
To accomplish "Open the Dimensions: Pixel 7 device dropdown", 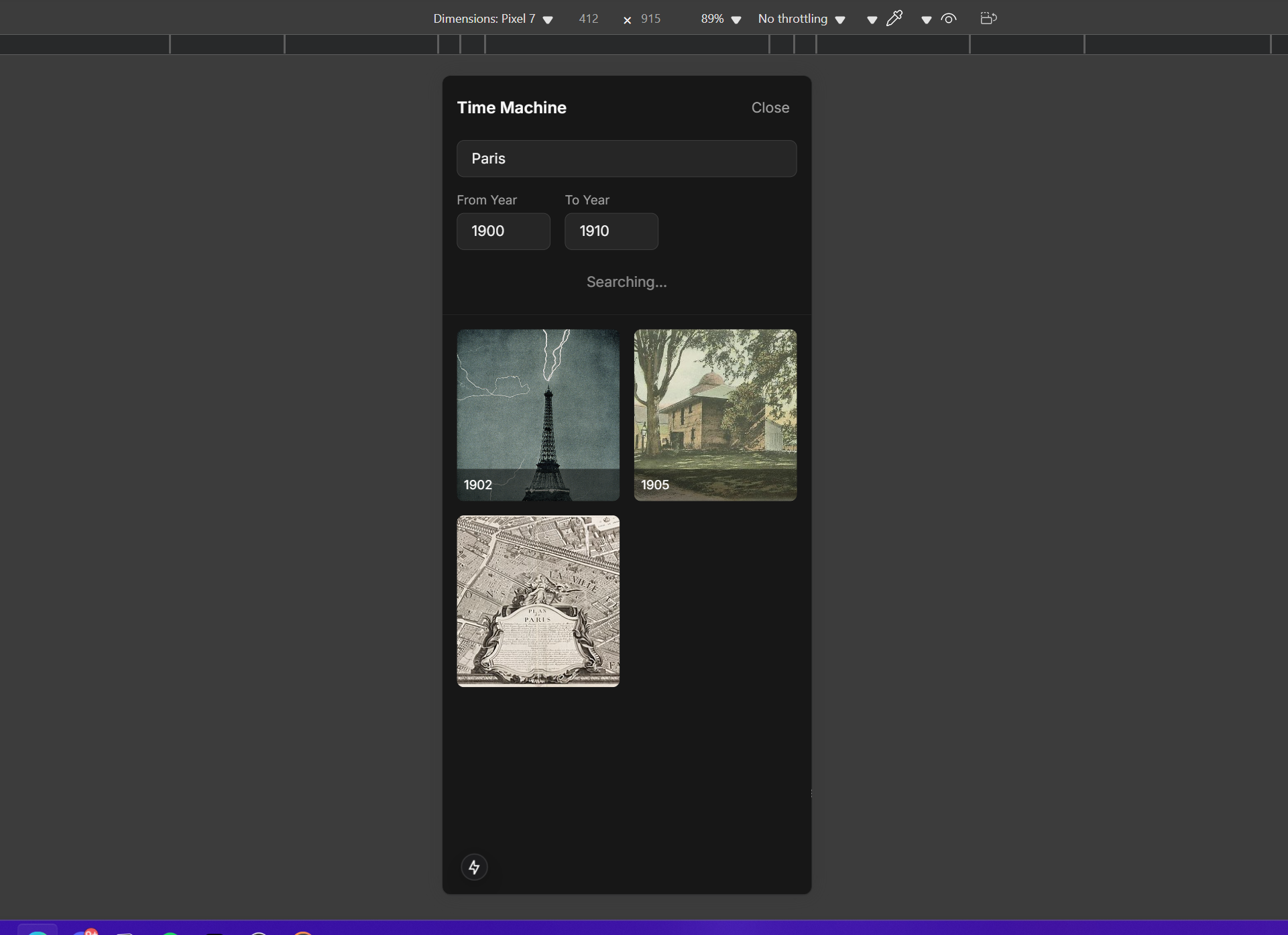I will pyautogui.click(x=493, y=19).
